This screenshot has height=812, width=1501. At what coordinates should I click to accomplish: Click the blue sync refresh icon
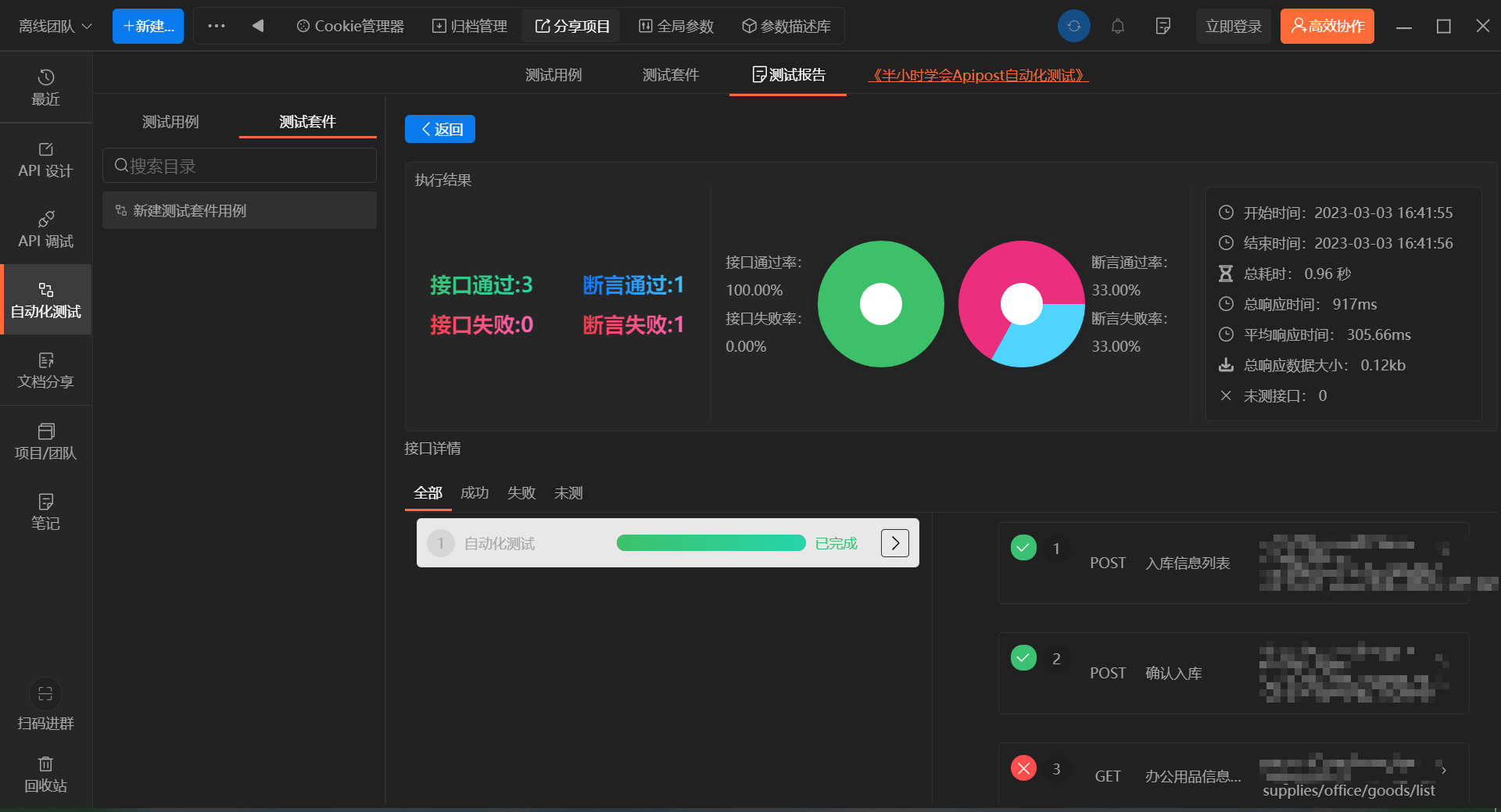pyautogui.click(x=1074, y=26)
